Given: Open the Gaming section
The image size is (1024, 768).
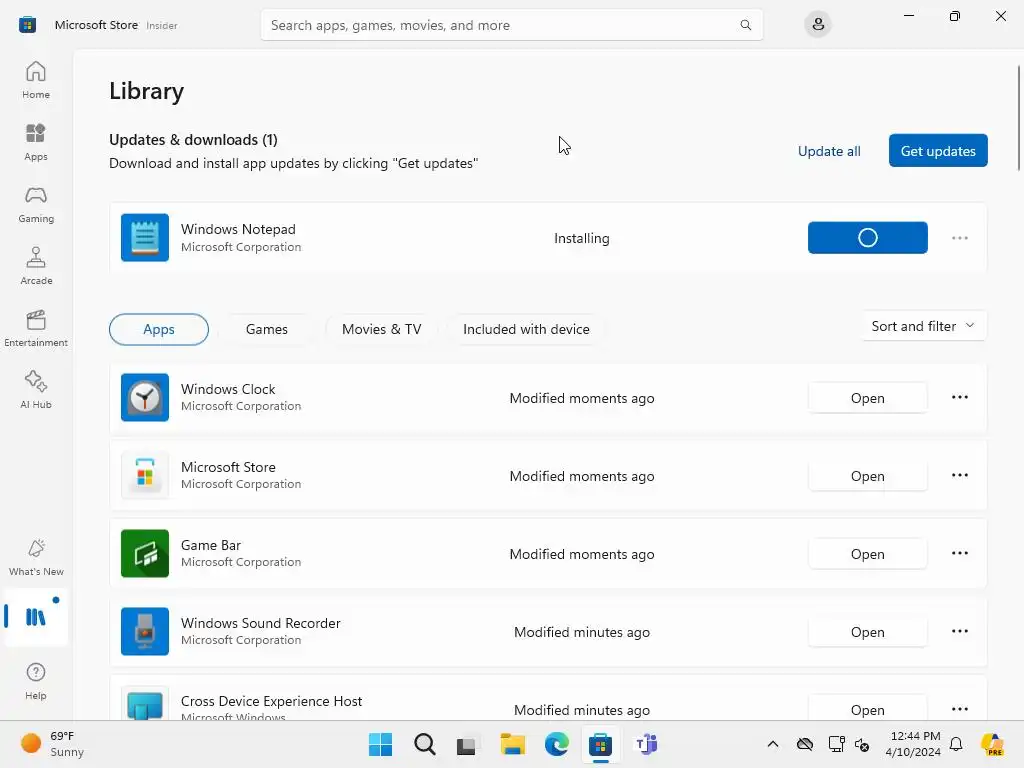Looking at the screenshot, I should (x=36, y=204).
